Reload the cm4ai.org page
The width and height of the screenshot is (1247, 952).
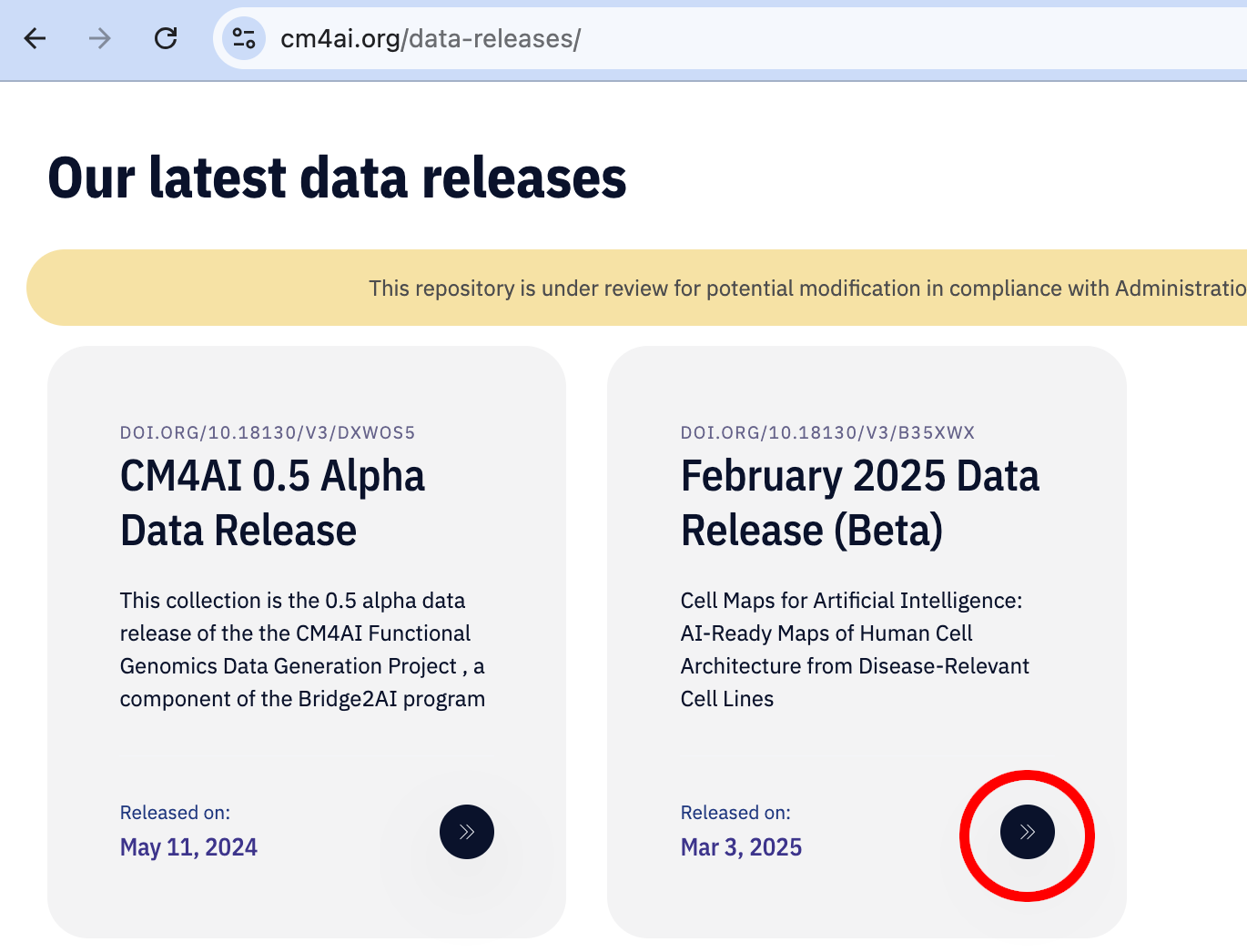(166, 38)
